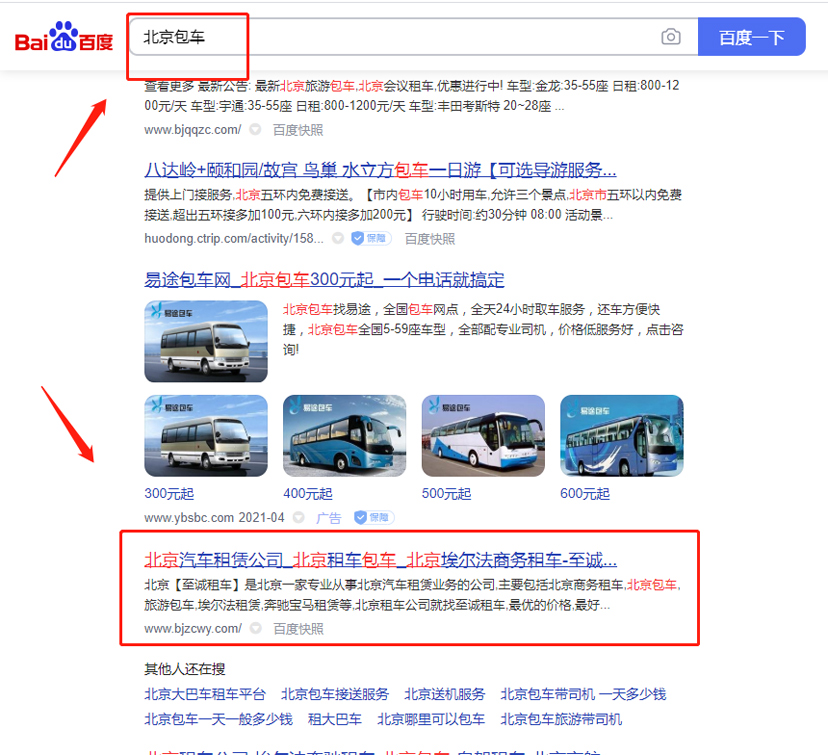Image resolution: width=828 pixels, height=755 pixels.
Task: Select related search 租大巴车
Action: coord(335,719)
